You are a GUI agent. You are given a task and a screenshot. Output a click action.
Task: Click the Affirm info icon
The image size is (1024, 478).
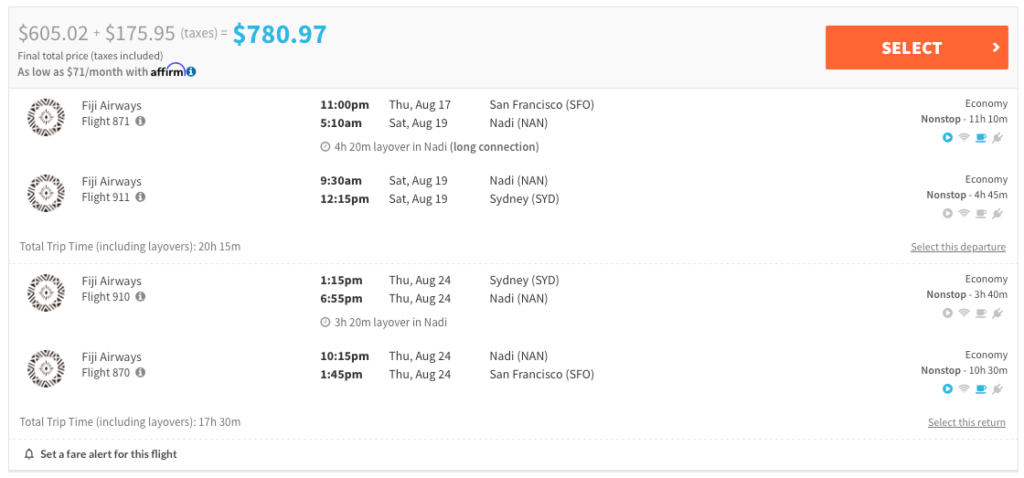pos(191,72)
